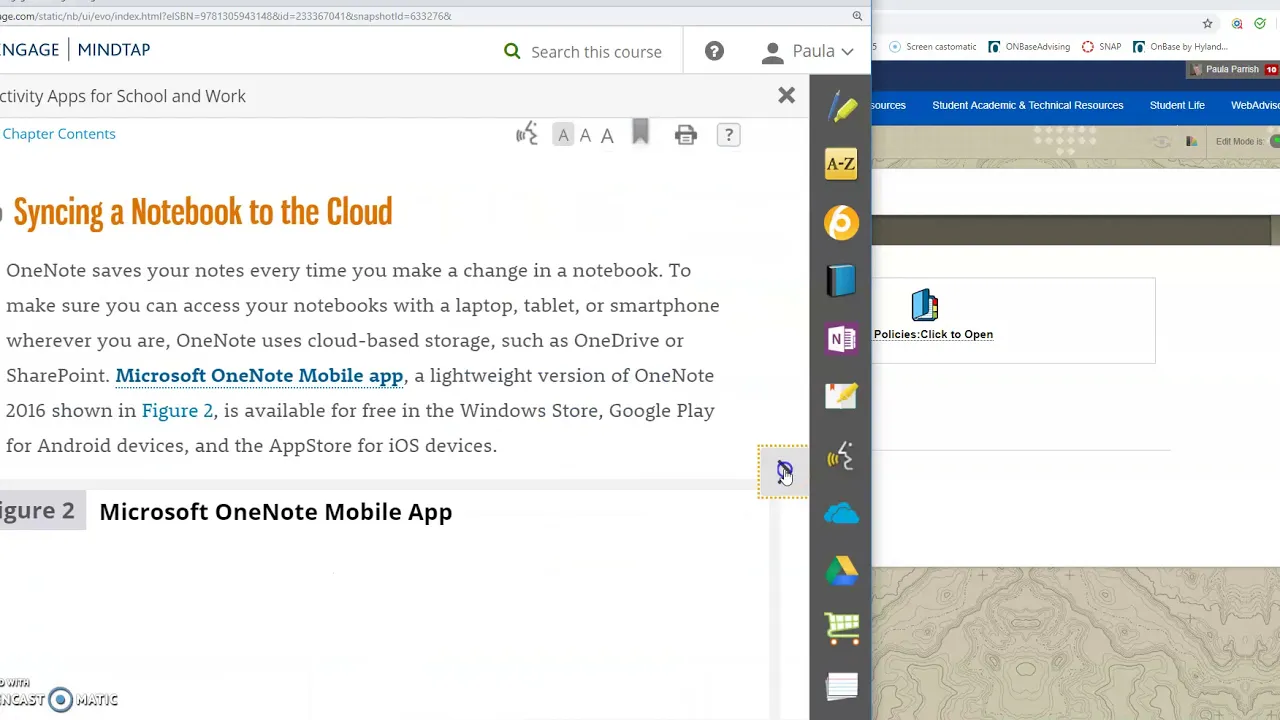Open the Google Drive app
Image resolution: width=1280 pixels, height=720 pixels.
pos(841,571)
